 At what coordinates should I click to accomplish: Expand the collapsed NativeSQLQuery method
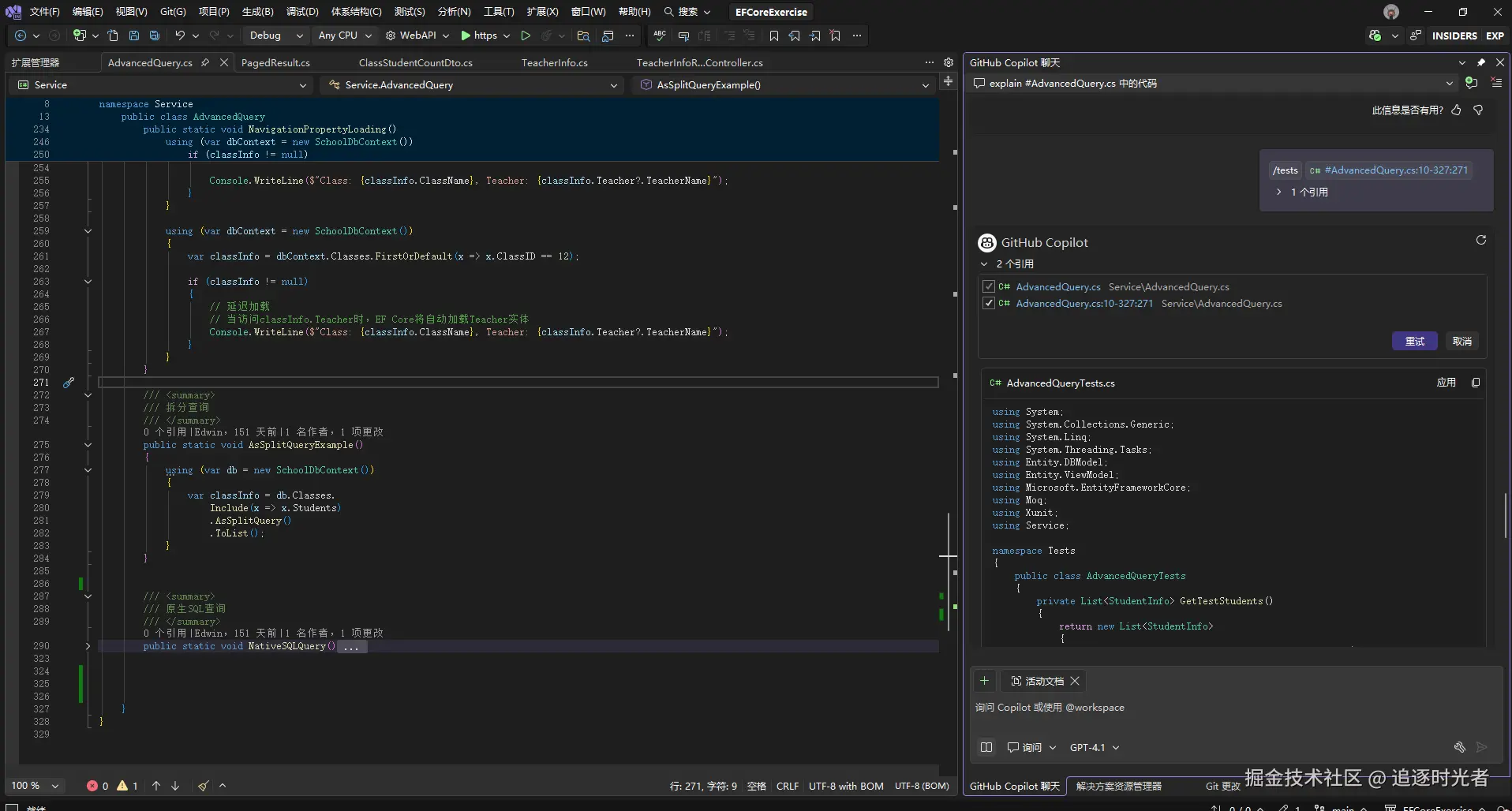point(88,646)
